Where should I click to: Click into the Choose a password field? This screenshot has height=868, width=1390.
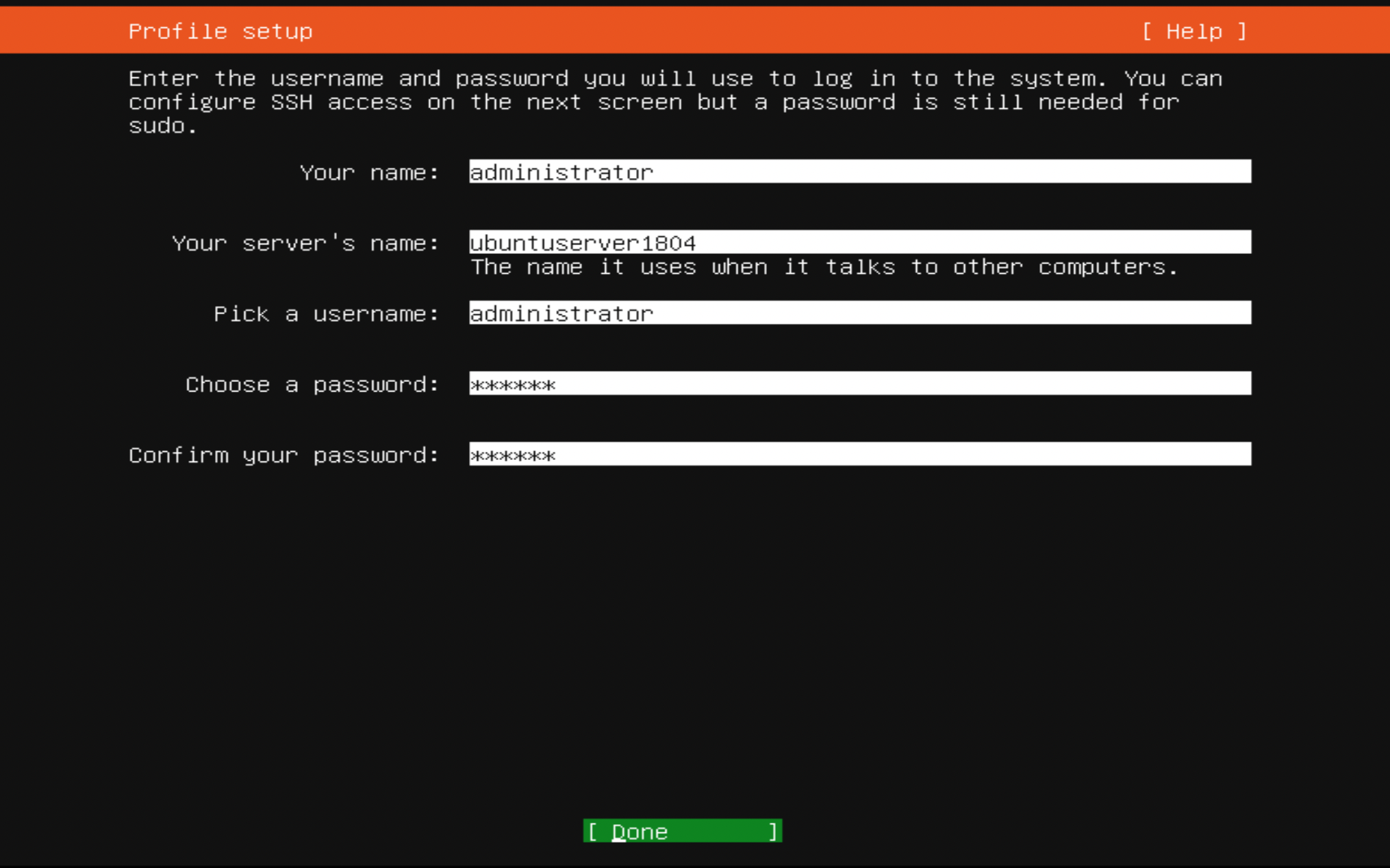point(860,383)
